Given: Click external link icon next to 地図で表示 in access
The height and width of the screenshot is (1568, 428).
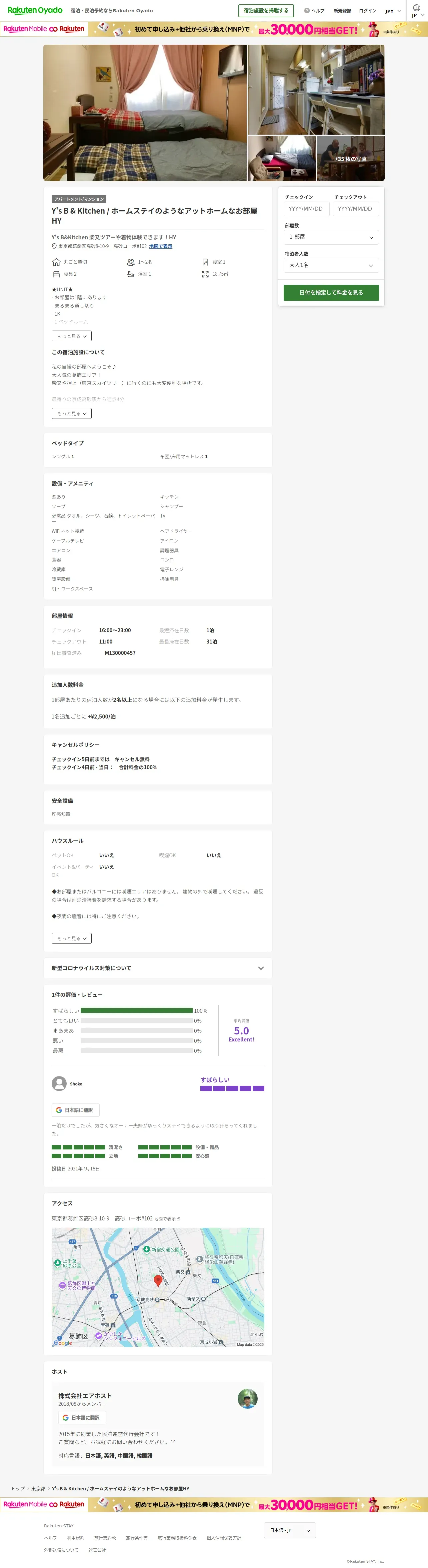Looking at the screenshot, I should click(178, 1219).
